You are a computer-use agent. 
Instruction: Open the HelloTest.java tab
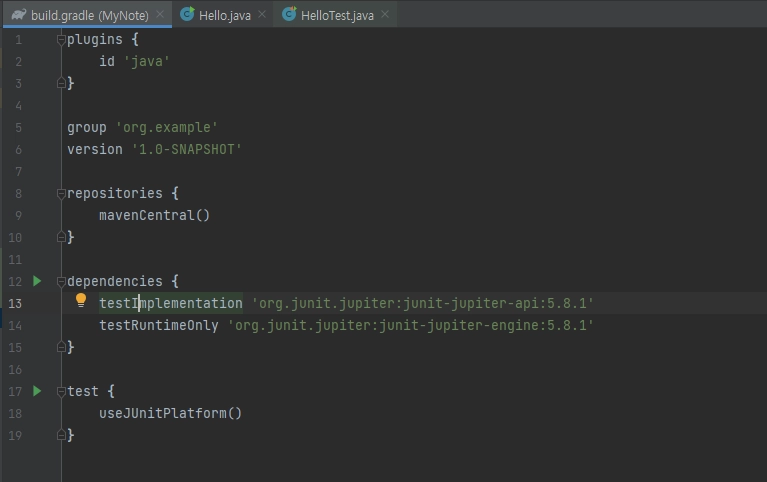337,15
